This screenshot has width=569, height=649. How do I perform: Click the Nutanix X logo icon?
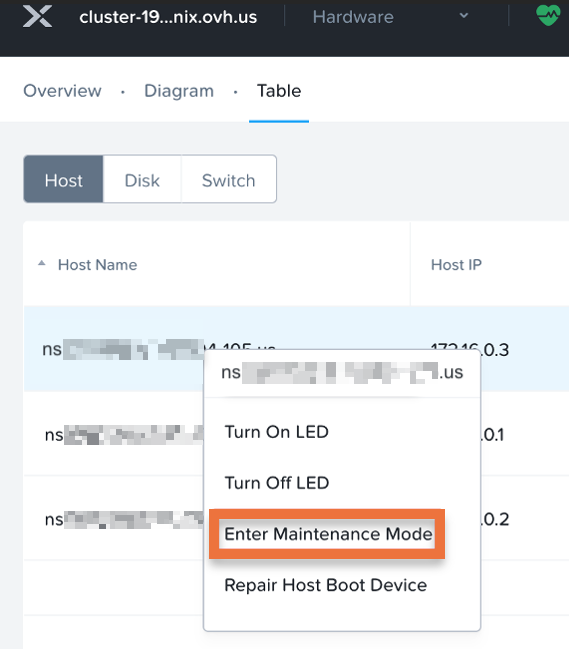click(x=38, y=16)
